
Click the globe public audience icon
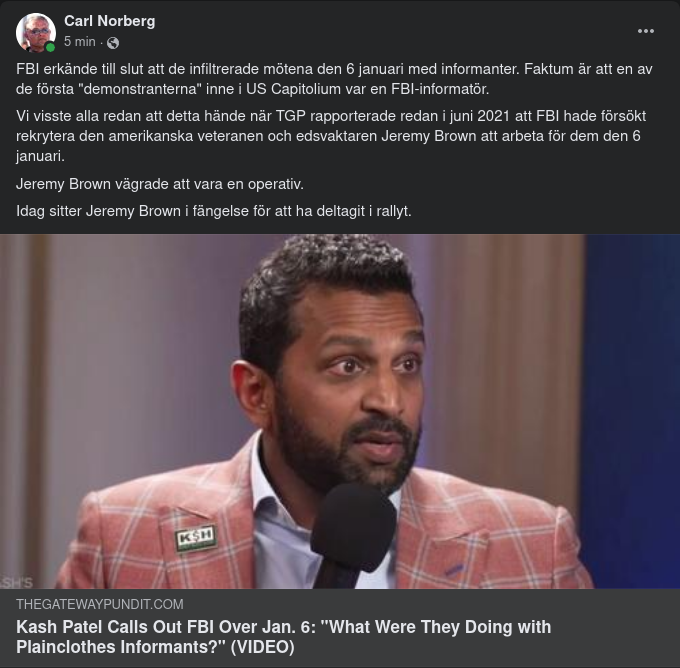113,43
